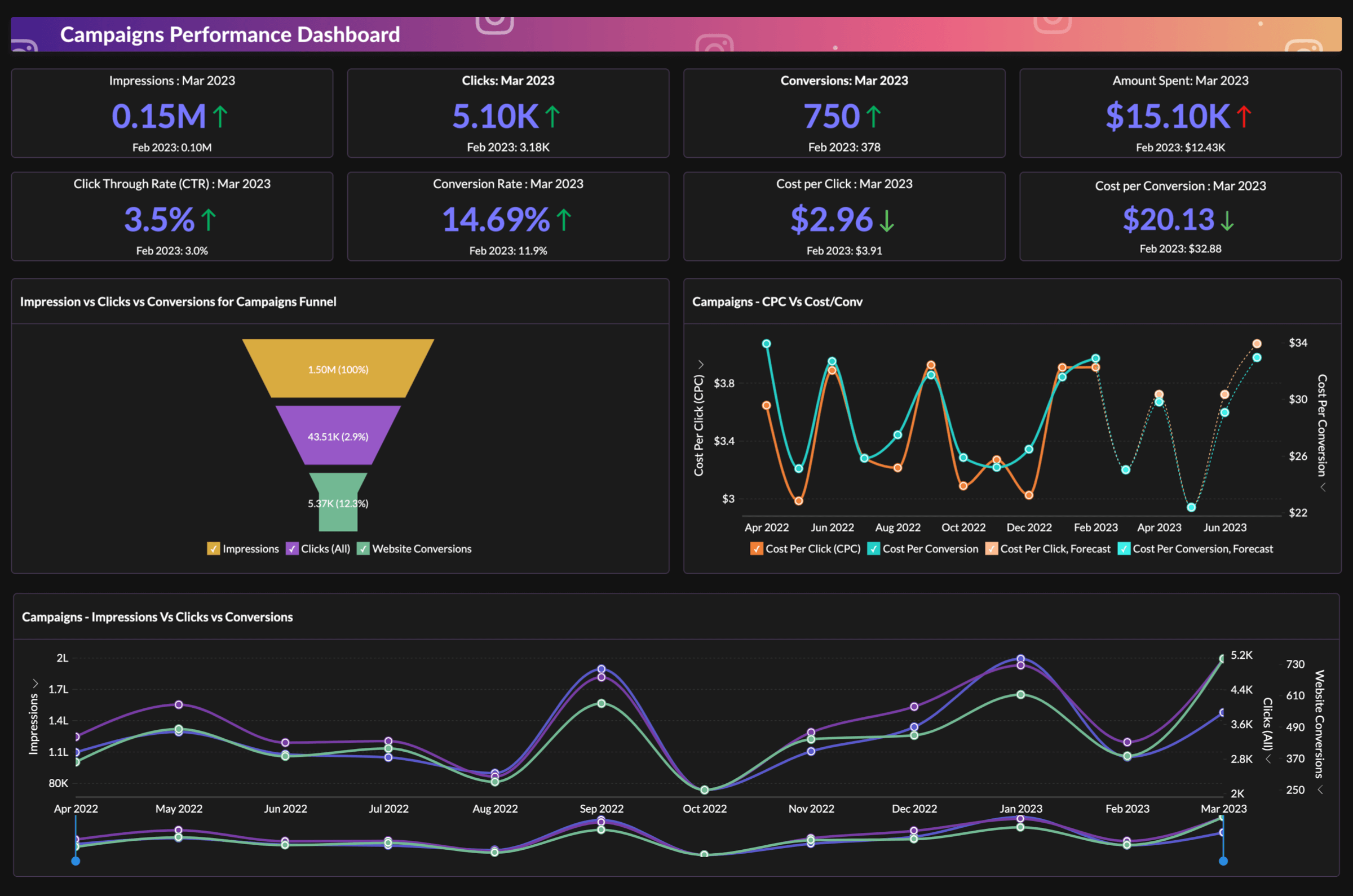Screen dimensions: 1353x896
Task: Click the up arrow on Conversion Rate card
Action: [x=564, y=220]
